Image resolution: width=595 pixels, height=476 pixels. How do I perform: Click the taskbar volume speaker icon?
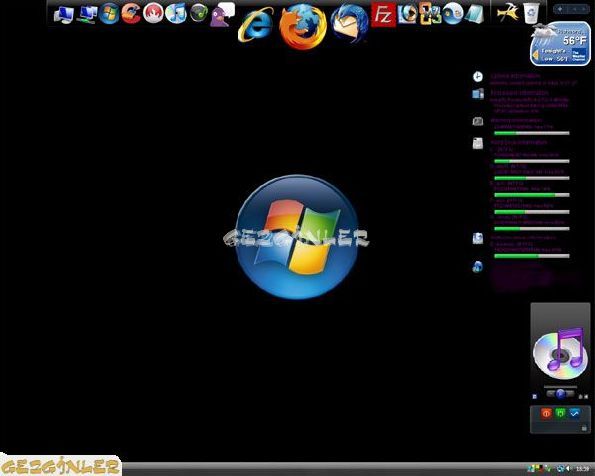pyautogui.click(x=568, y=469)
